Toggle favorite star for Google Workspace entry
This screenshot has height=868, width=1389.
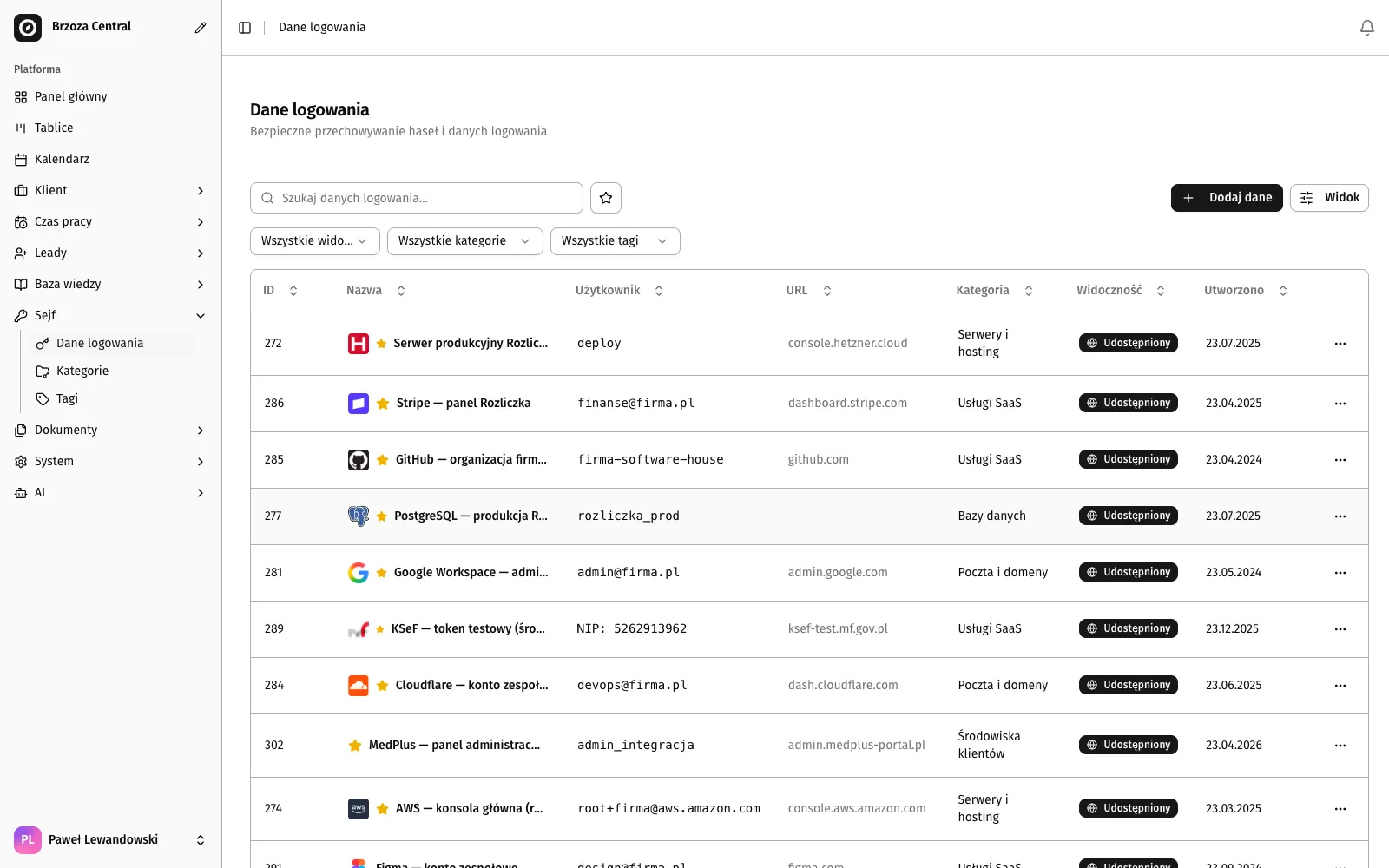pyautogui.click(x=381, y=573)
